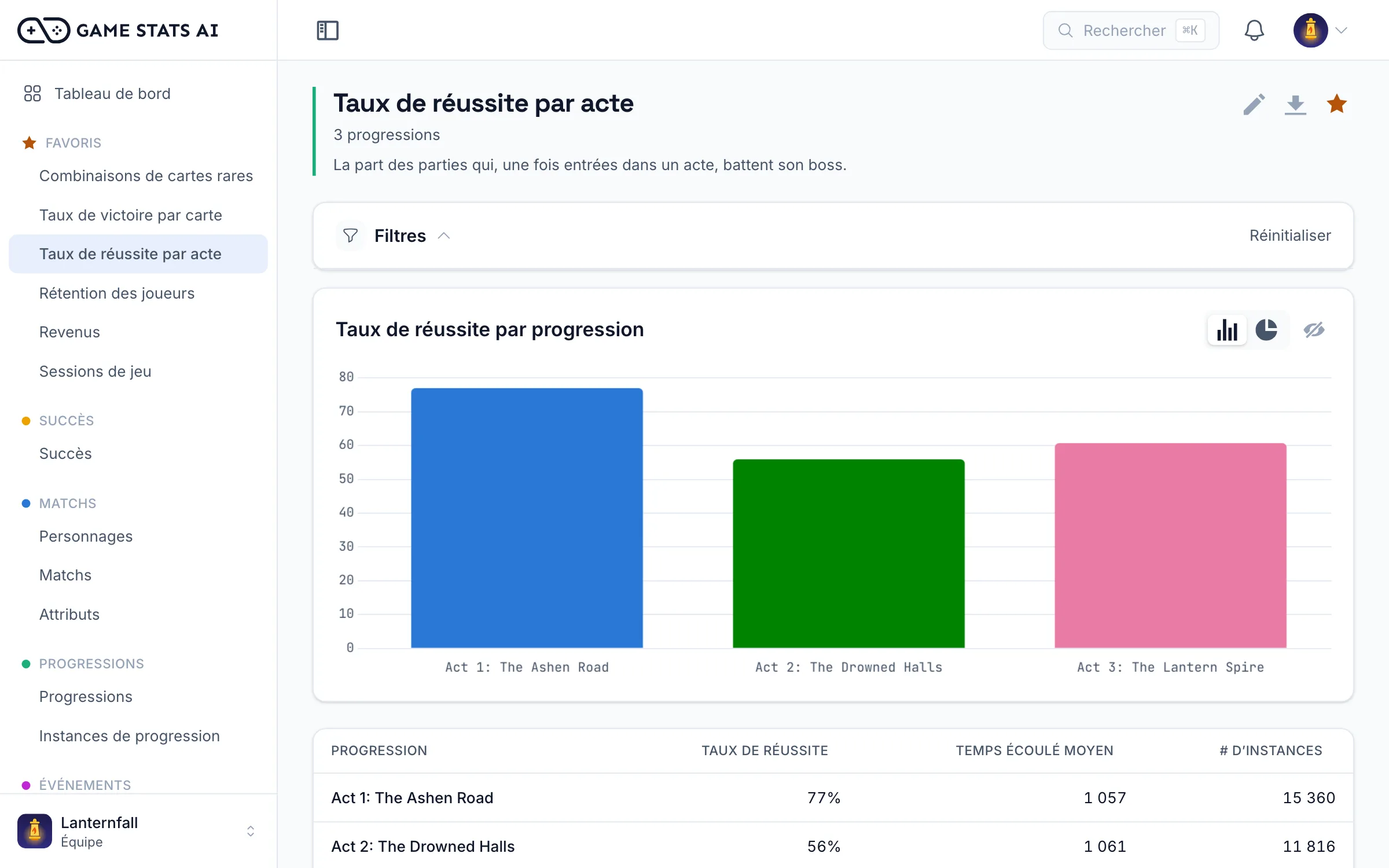Click the Lanternfall team logo

[x=35, y=832]
